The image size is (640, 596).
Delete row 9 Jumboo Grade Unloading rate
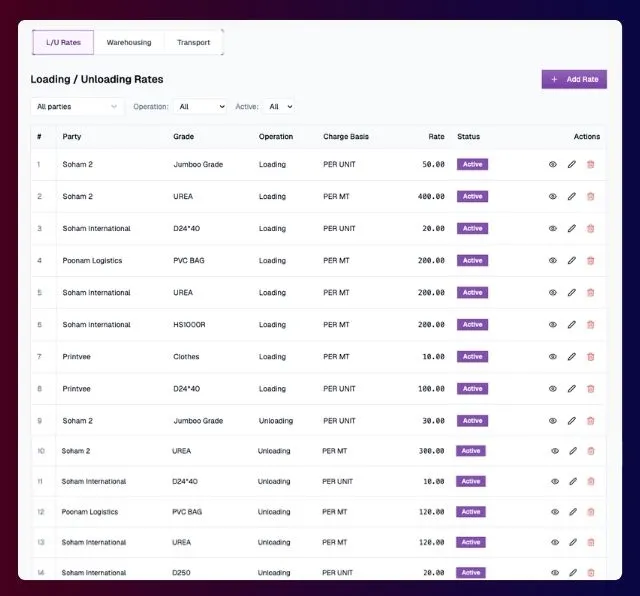click(x=590, y=420)
